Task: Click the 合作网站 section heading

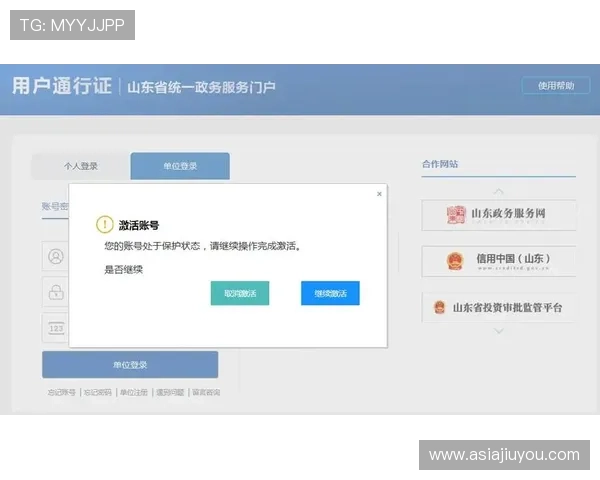Action: click(x=440, y=164)
